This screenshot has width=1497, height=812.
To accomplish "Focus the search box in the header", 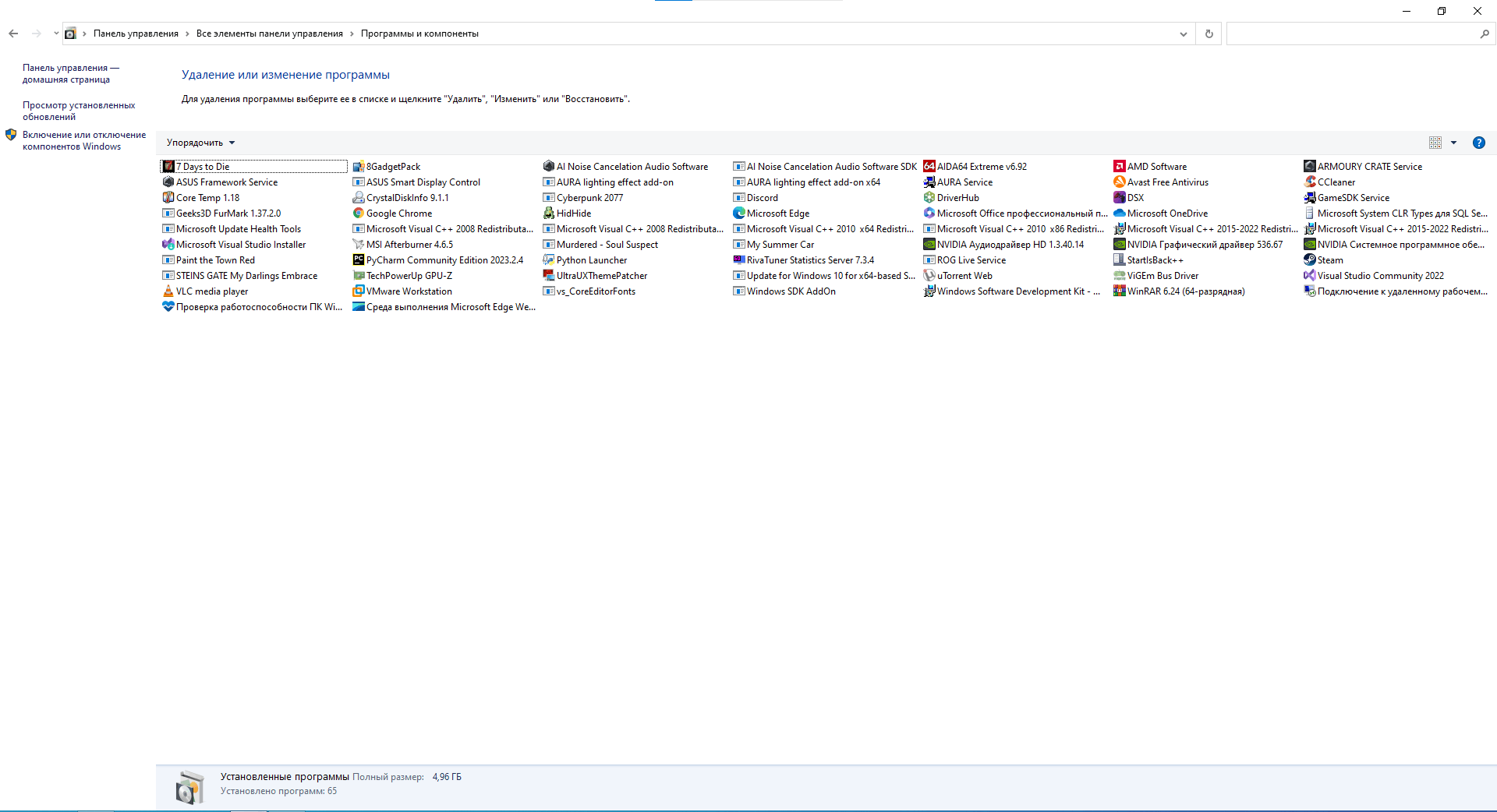I will click(x=1353, y=34).
